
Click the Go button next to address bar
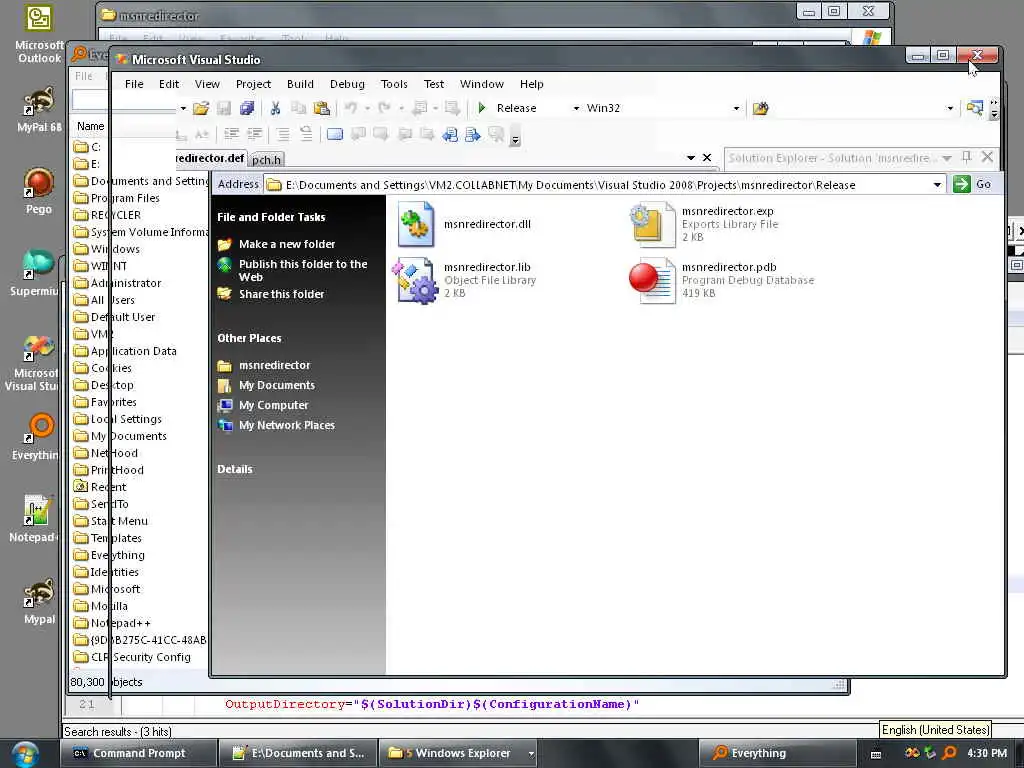coord(972,185)
